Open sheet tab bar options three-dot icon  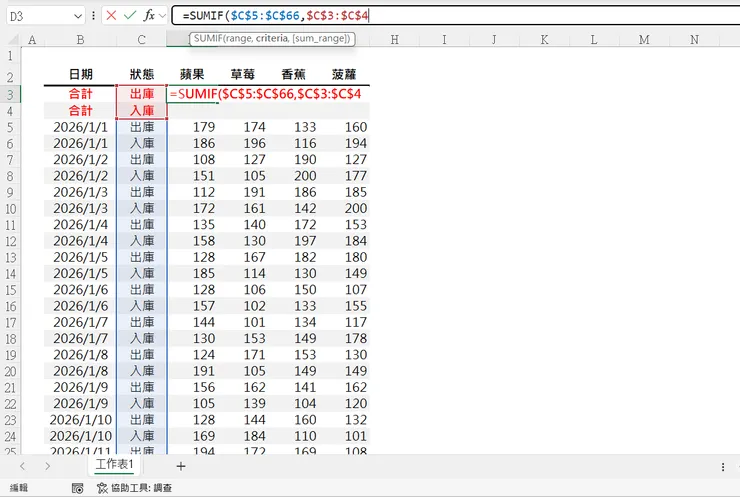[723, 467]
